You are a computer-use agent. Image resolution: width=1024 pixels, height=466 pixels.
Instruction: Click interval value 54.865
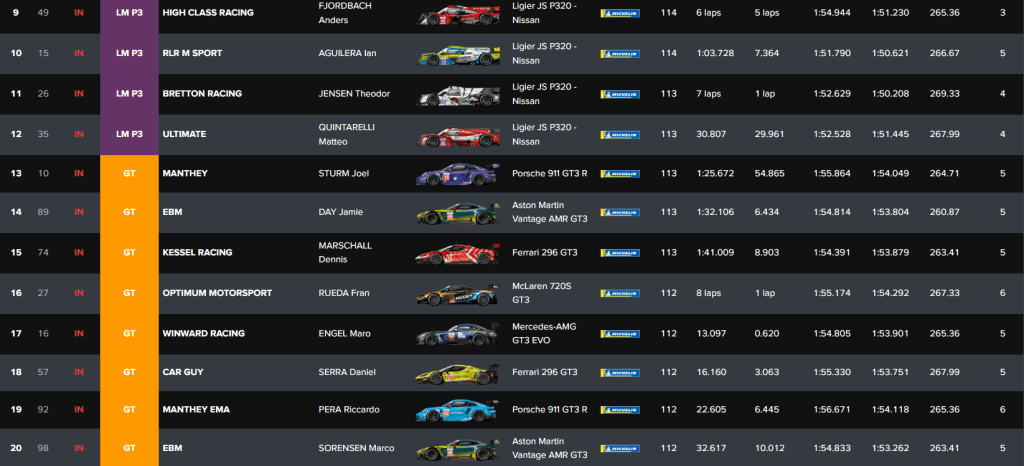pyautogui.click(x=769, y=174)
